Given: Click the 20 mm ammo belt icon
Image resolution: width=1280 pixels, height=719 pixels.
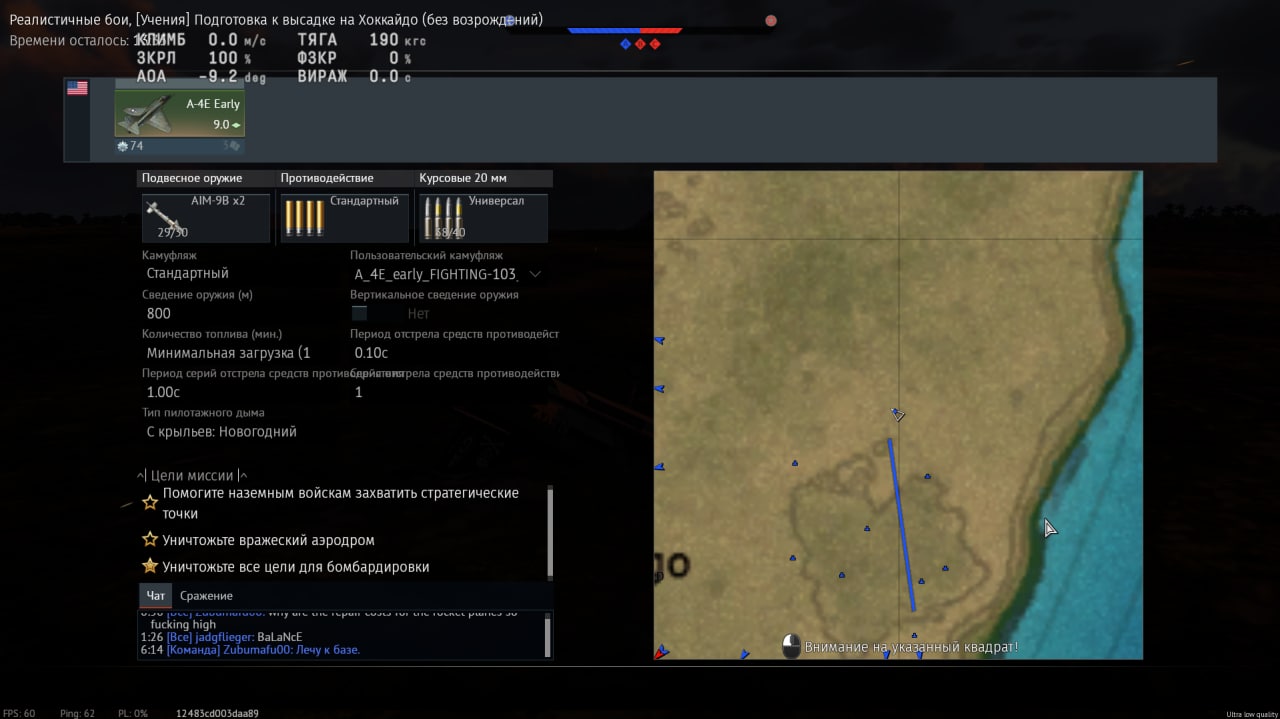Looking at the screenshot, I should click(442, 217).
